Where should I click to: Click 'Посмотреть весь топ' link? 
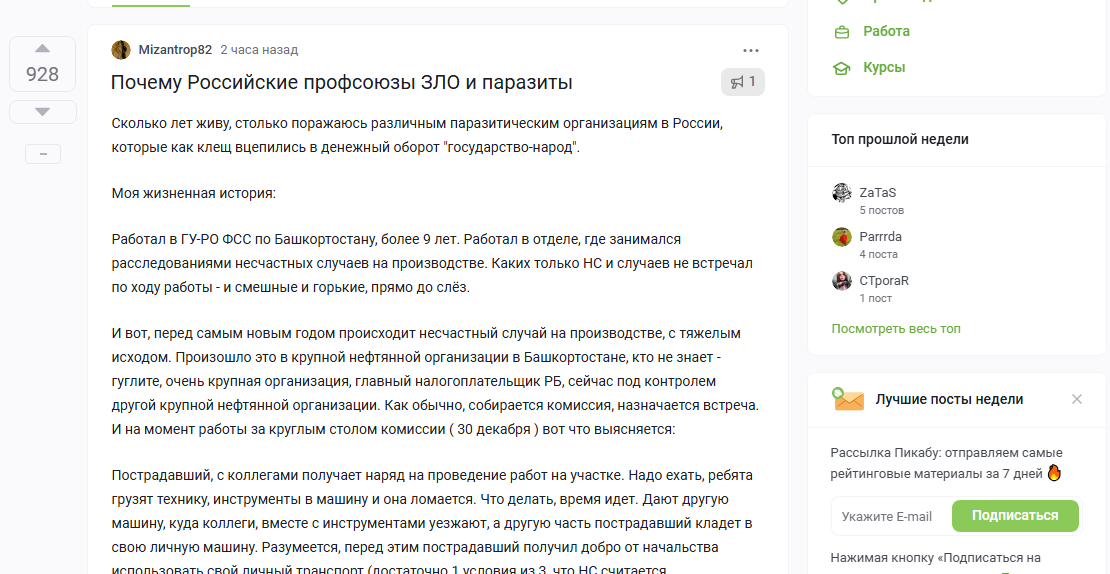(x=896, y=328)
